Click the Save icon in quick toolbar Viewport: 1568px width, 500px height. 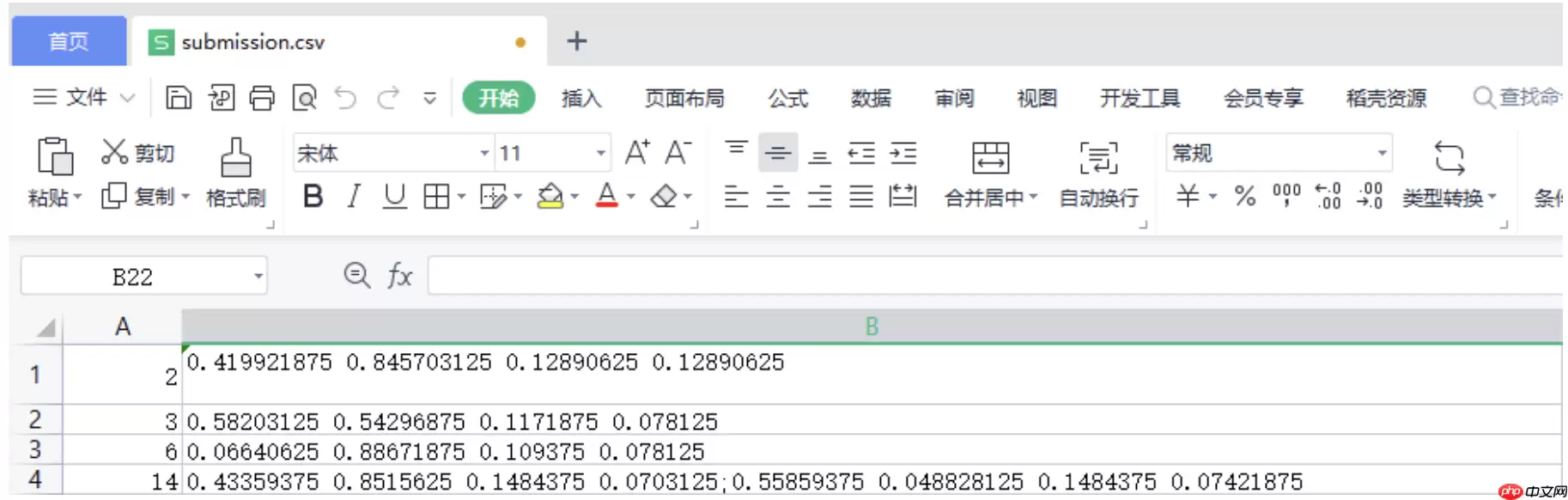pyautogui.click(x=178, y=98)
